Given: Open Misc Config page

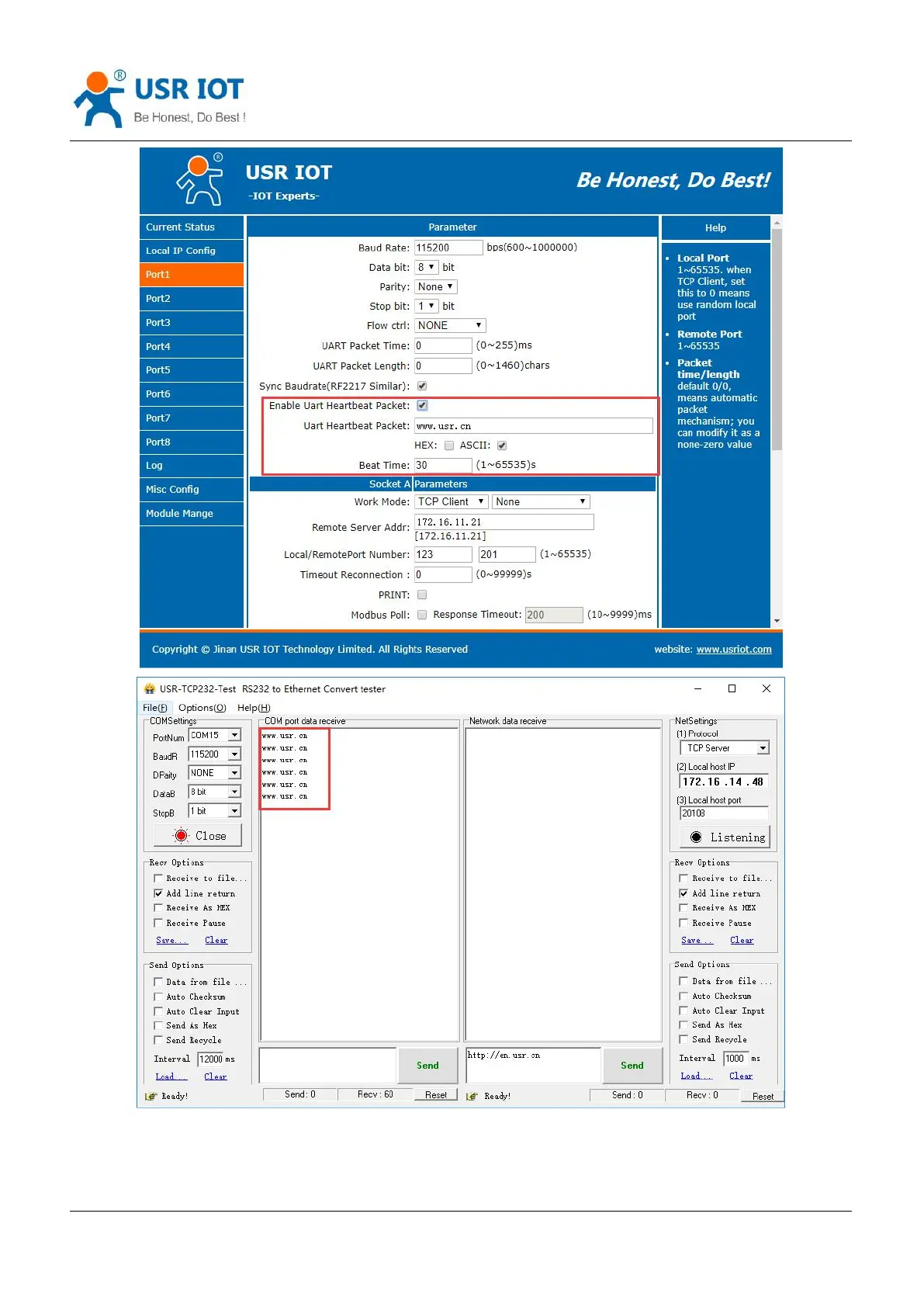Looking at the screenshot, I should (192, 490).
